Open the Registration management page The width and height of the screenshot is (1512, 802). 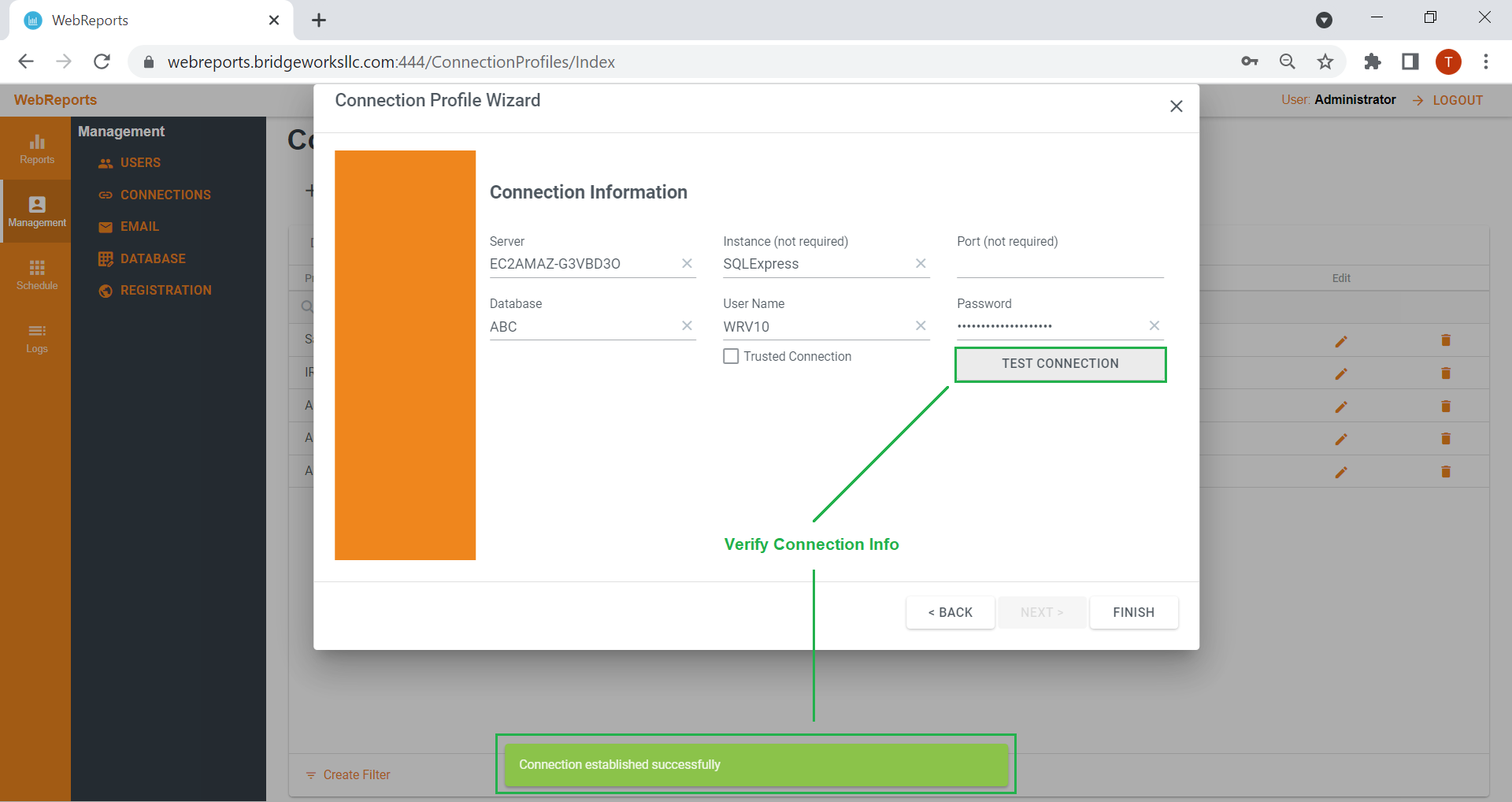[155, 290]
